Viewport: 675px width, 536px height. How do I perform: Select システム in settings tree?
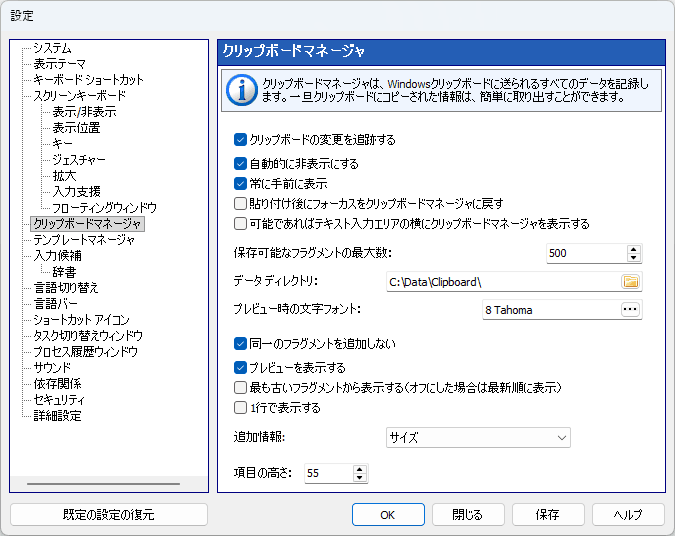[x=52, y=48]
